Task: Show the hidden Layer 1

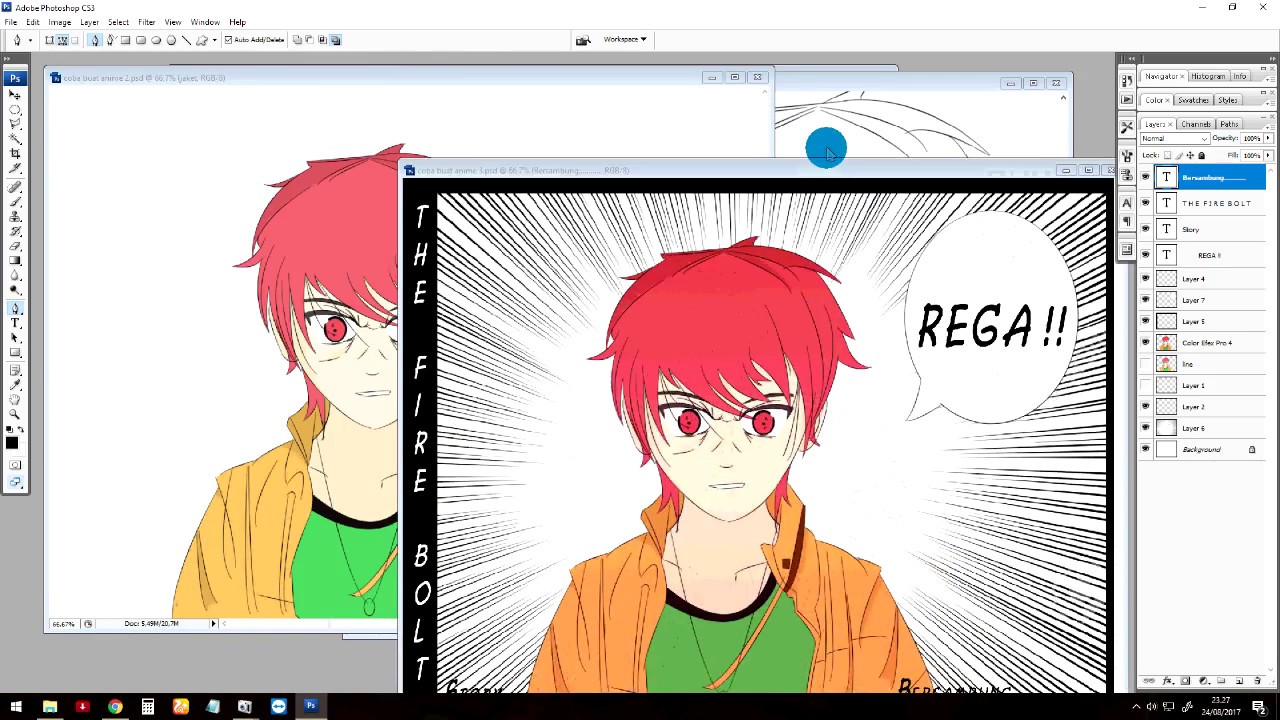Action: click(x=1146, y=385)
